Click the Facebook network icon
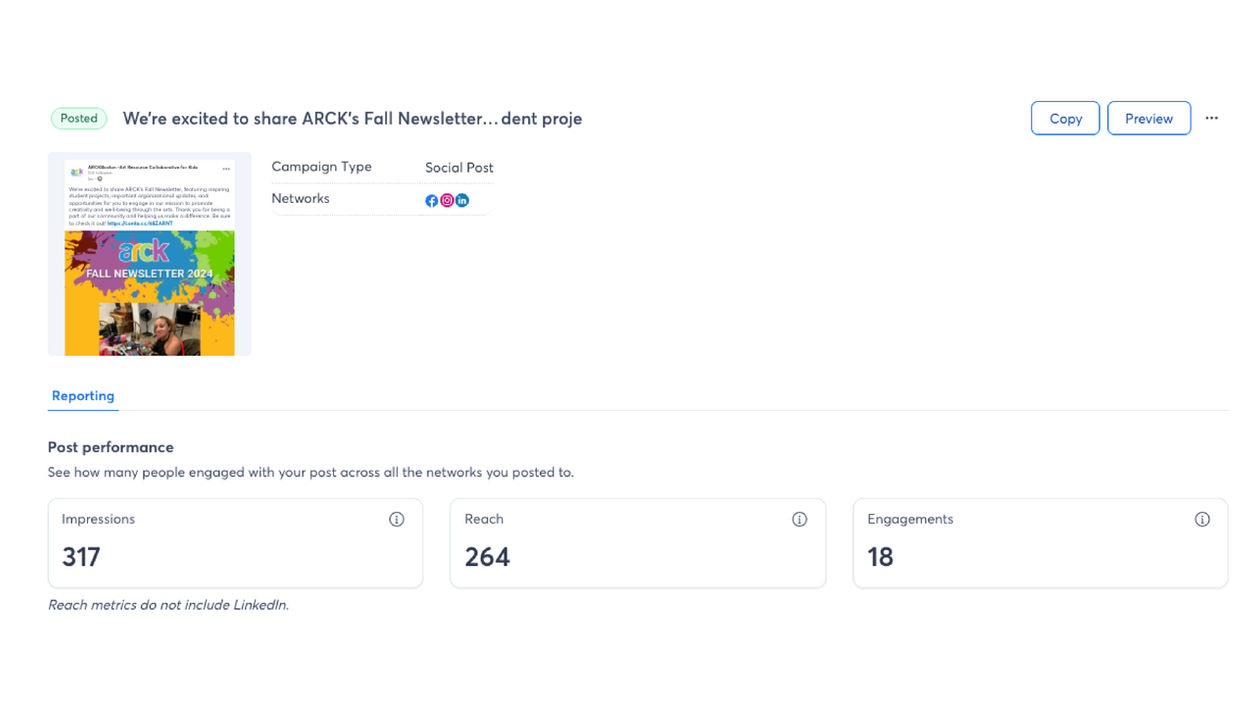 click(432, 200)
